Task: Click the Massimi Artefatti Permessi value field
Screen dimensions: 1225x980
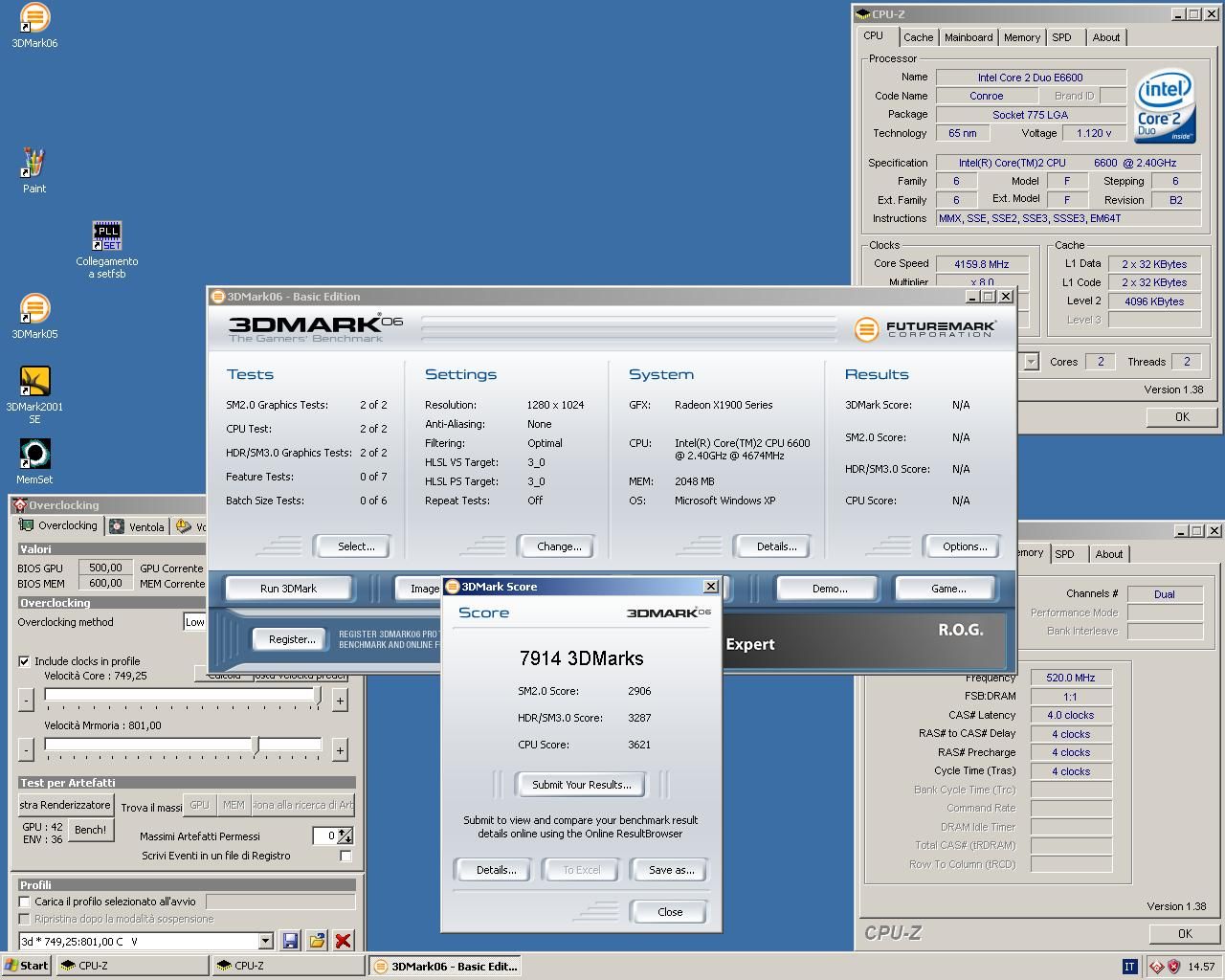Action: [x=325, y=835]
